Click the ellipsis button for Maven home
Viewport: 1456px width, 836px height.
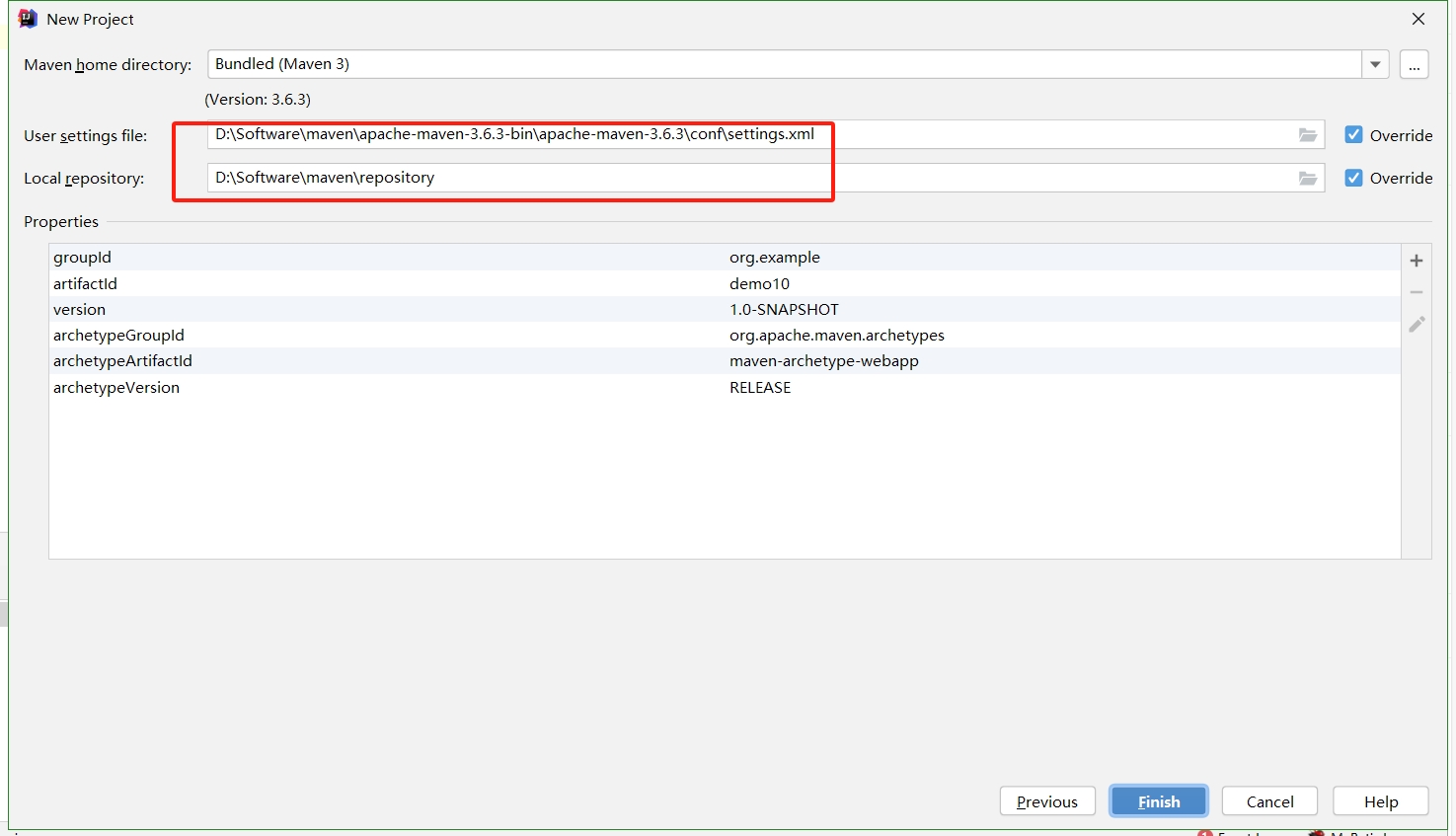click(x=1414, y=65)
